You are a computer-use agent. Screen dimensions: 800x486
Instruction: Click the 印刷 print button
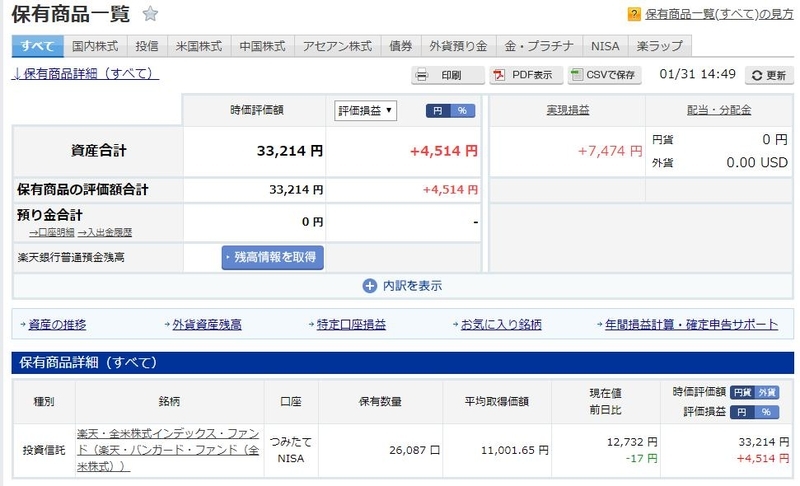click(448, 75)
